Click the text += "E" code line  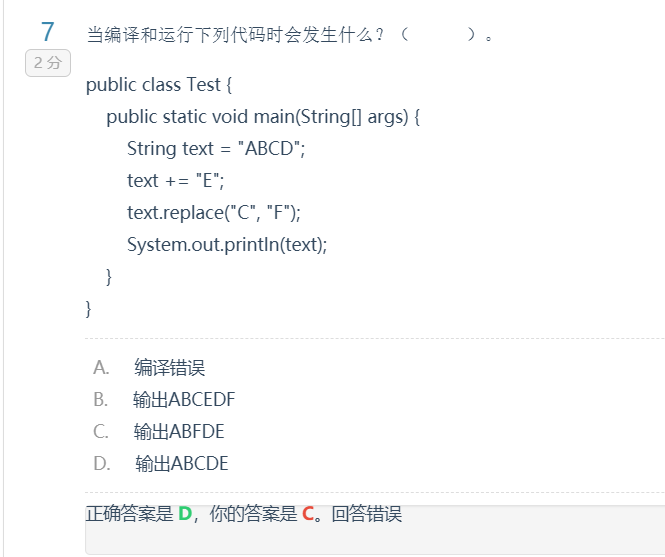[176, 180]
